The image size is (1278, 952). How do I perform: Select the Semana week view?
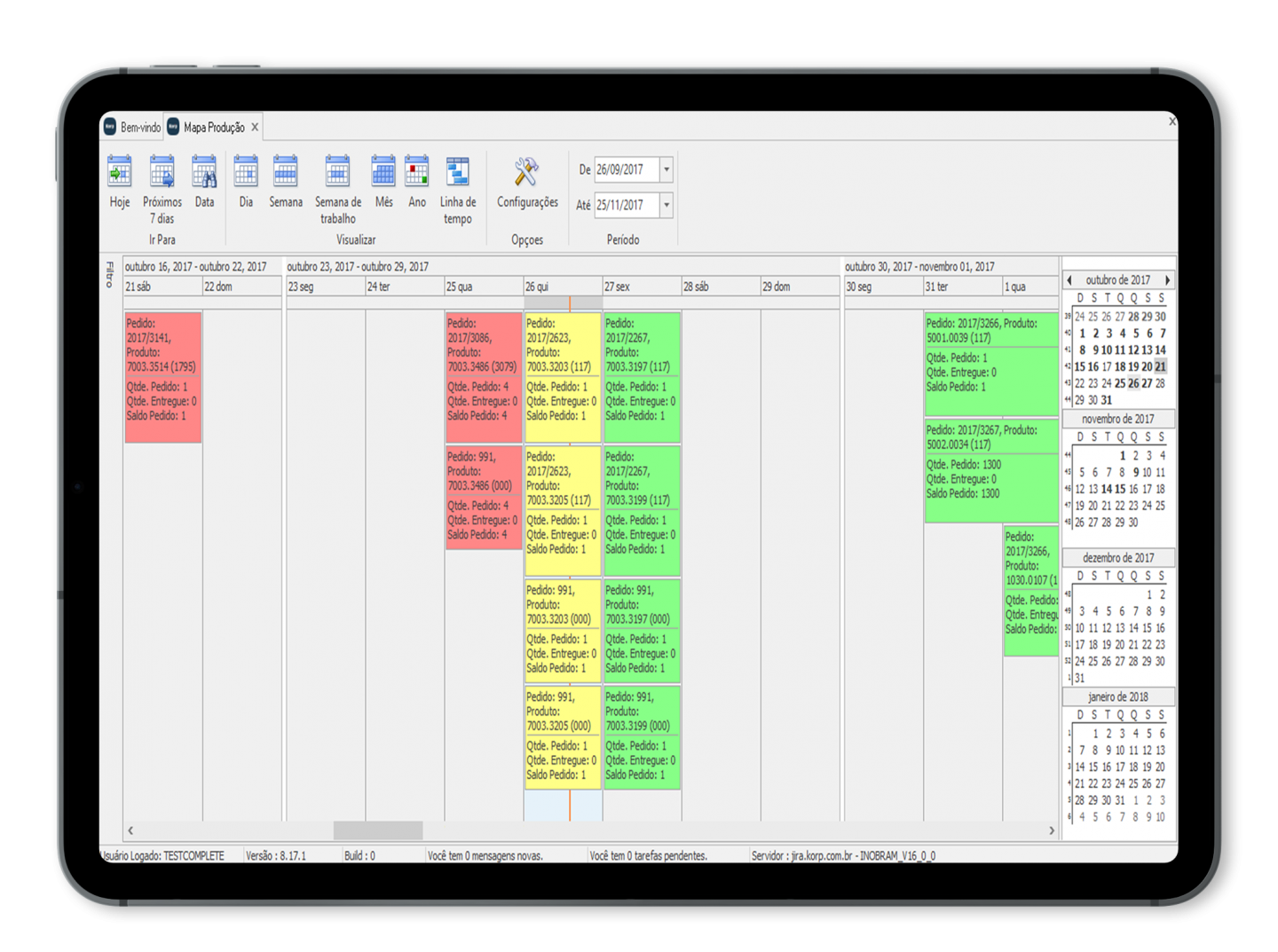pos(286,182)
